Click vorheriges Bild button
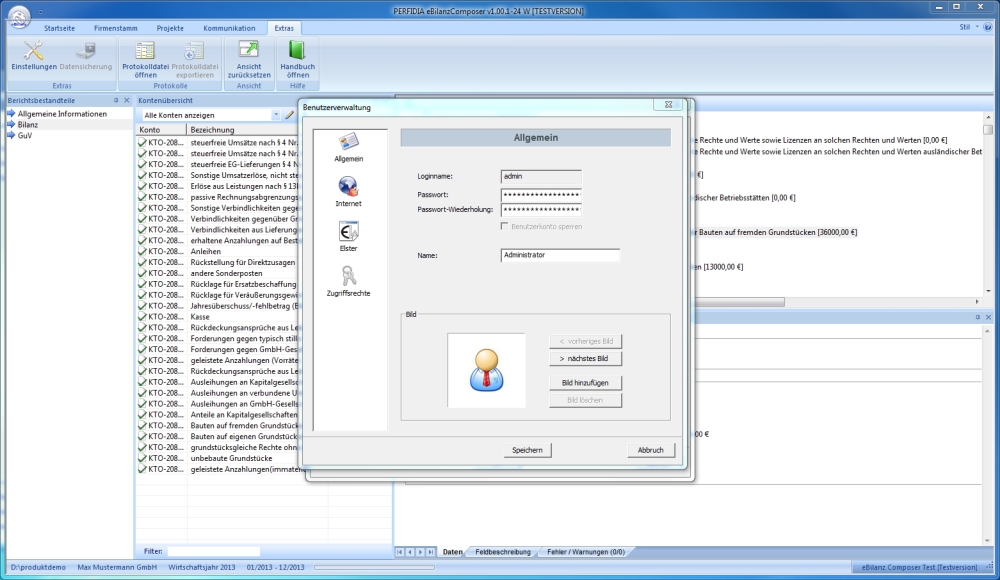 pos(585,341)
